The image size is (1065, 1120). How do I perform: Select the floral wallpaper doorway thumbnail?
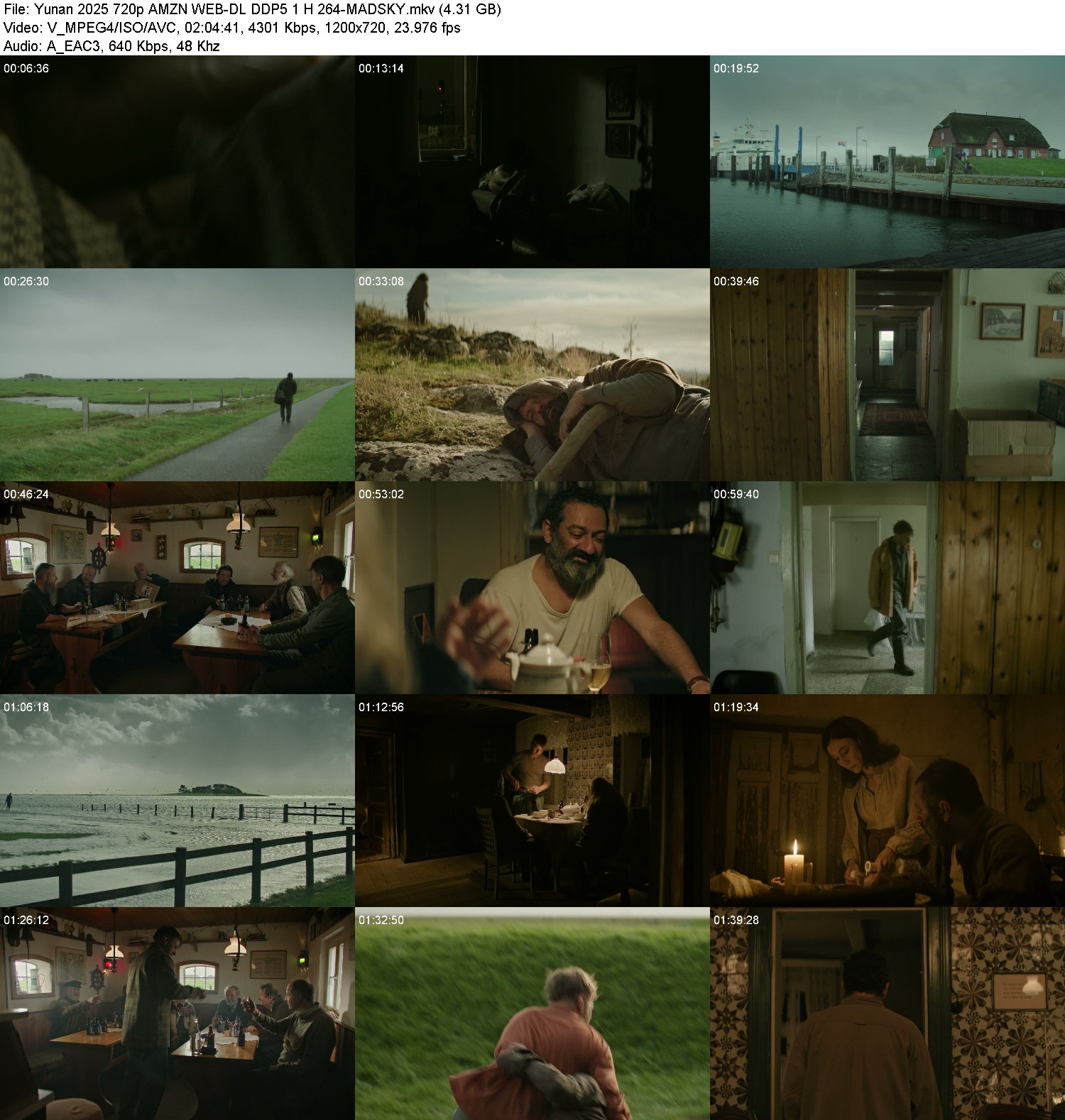pyautogui.click(x=887, y=1014)
